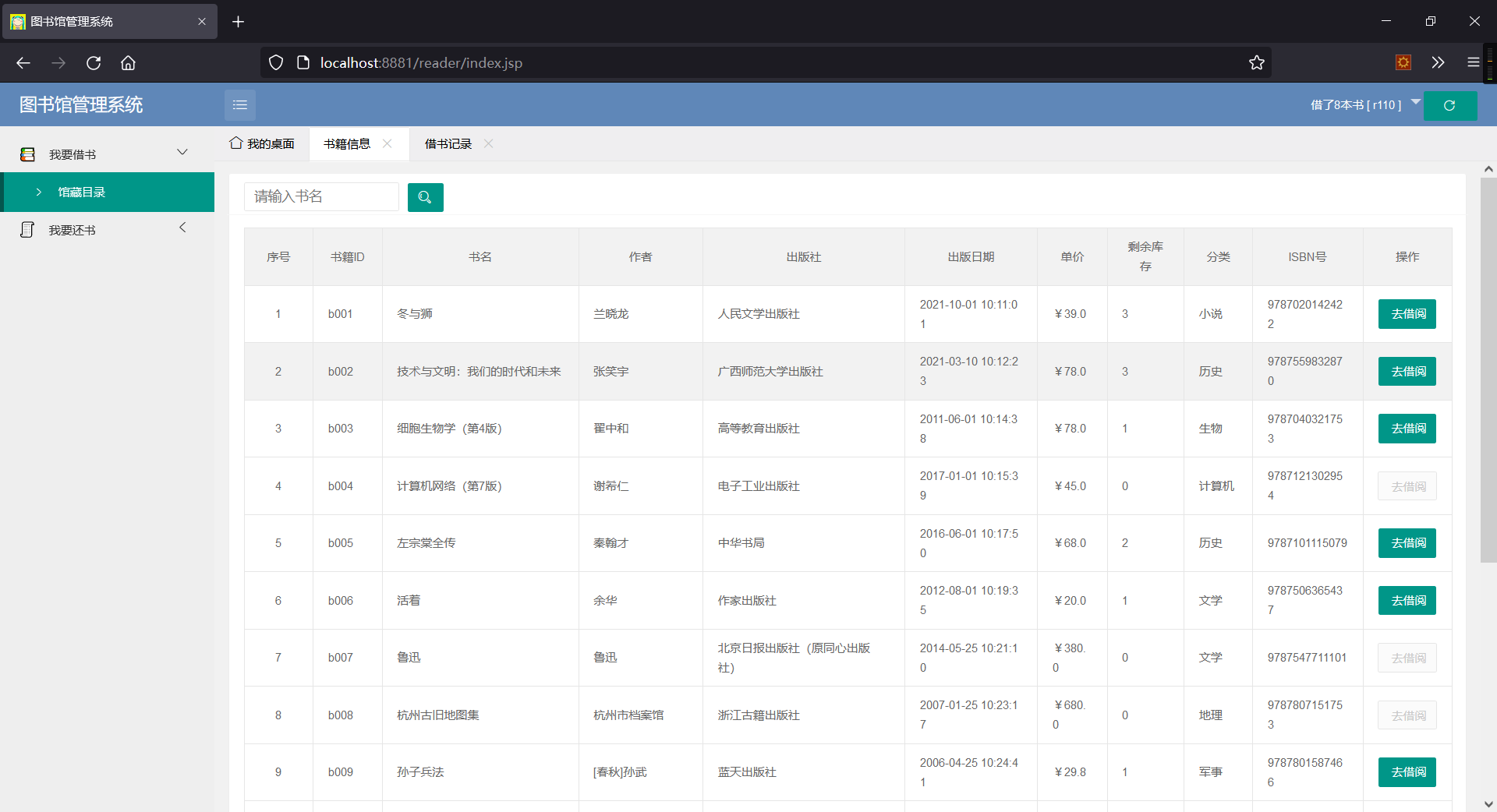This screenshot has height=812, width=1497.
Task: Click the 我要还书 scroll icon
Action: [27, 230]
